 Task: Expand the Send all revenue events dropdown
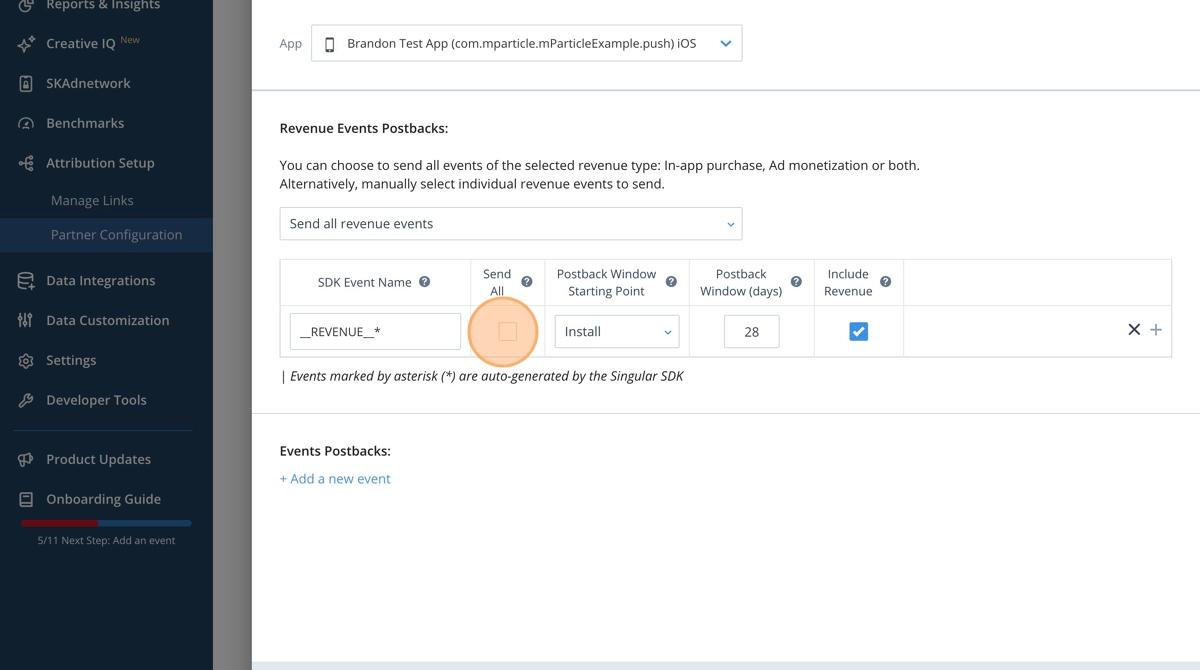511,224
